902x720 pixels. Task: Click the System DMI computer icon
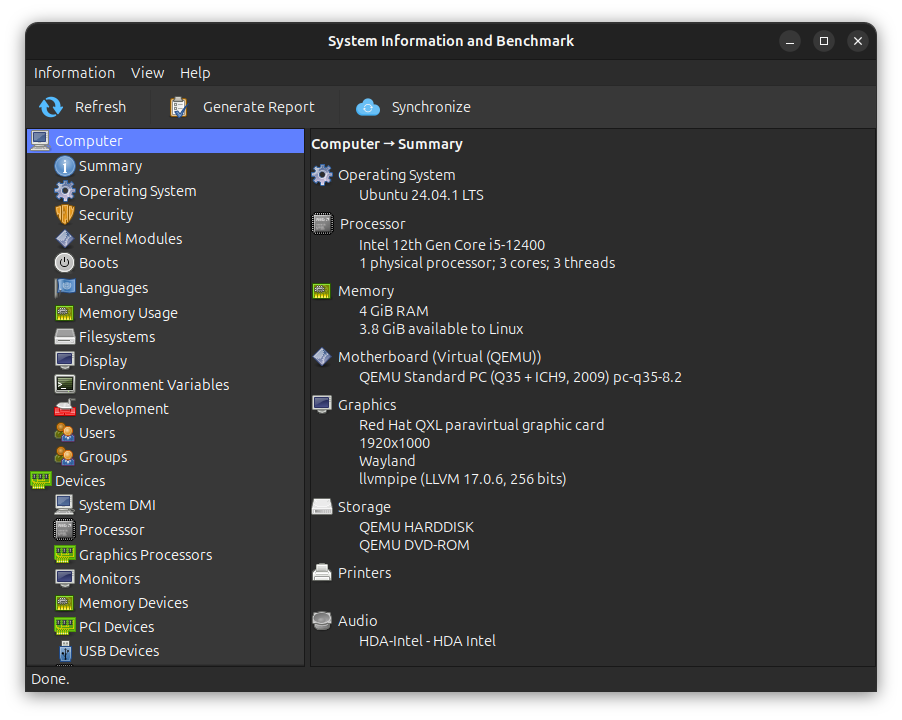click(x=64, y=505)
